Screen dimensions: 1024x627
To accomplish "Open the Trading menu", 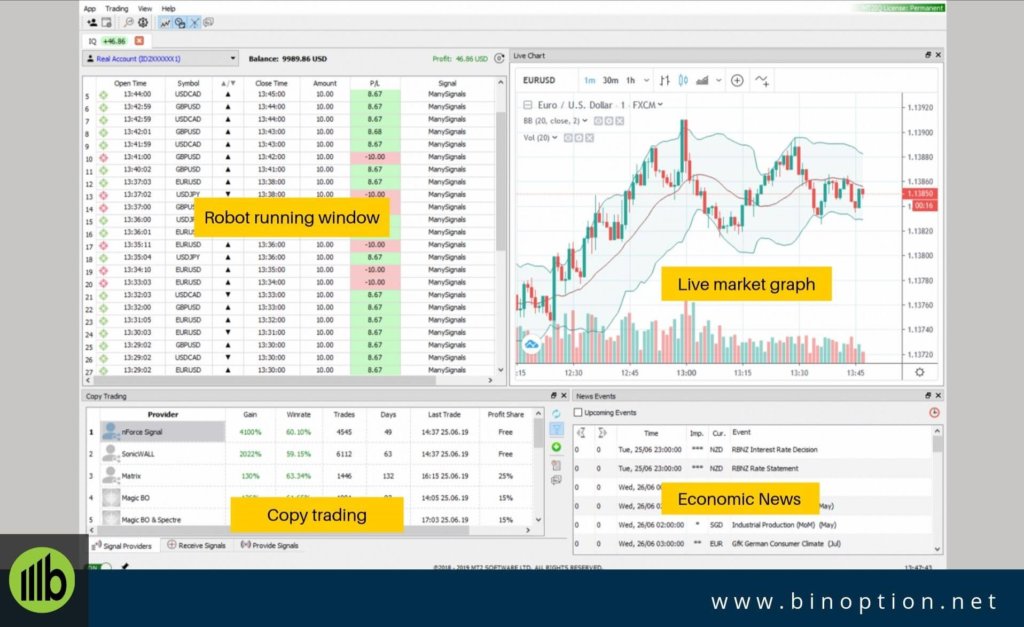I will (117, 8).
